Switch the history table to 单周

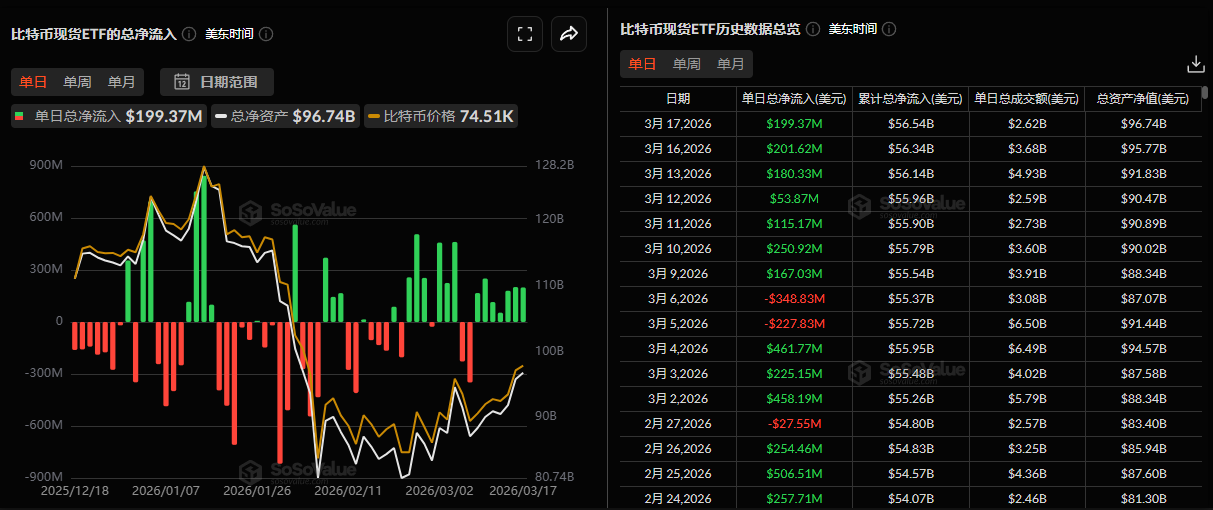686,64
